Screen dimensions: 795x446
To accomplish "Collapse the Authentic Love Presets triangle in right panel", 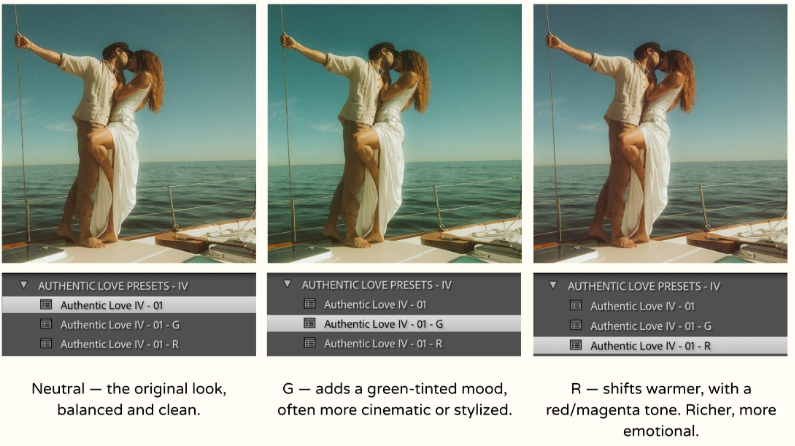I will point(553,286).
